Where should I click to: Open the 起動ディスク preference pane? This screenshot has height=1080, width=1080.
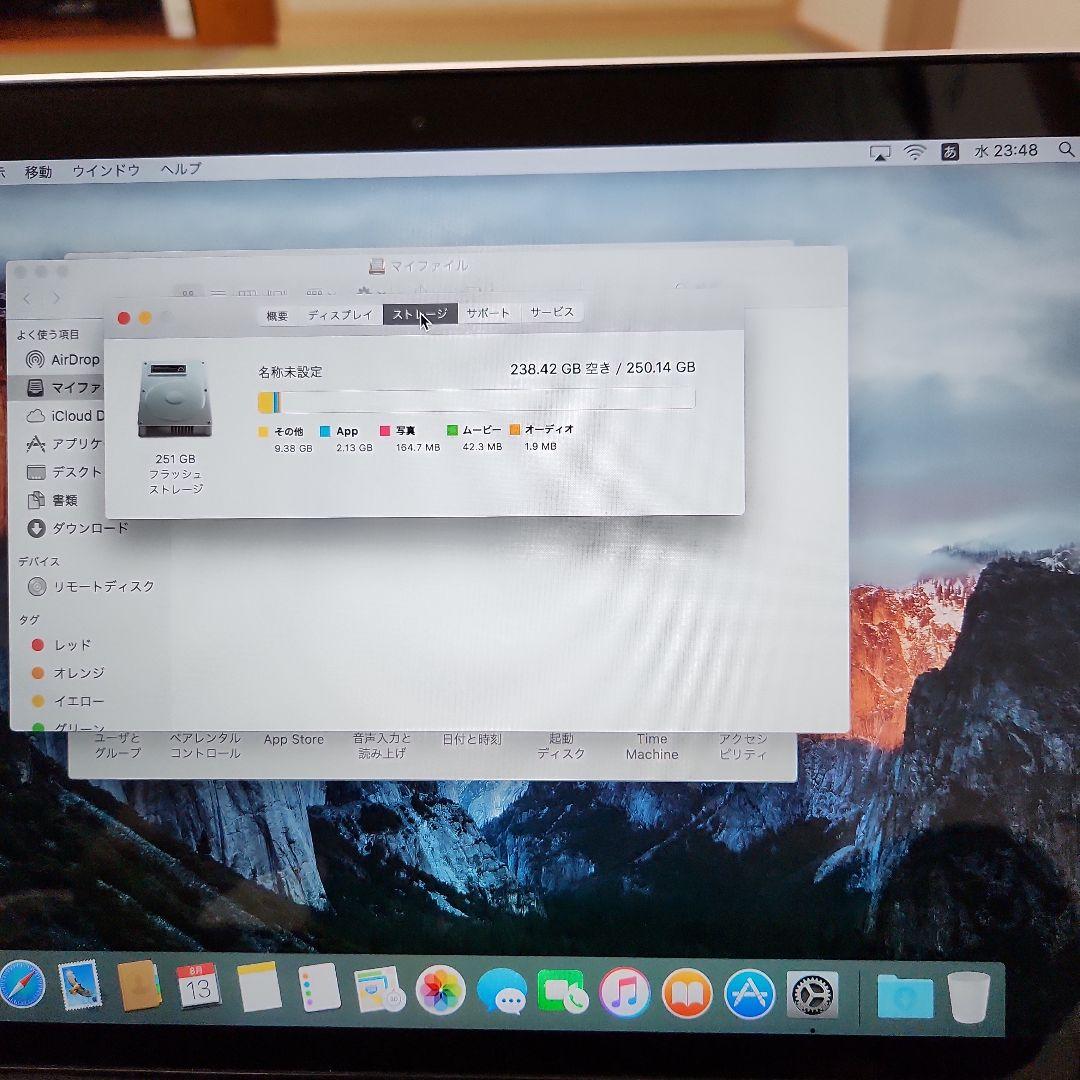click(560, 747)
